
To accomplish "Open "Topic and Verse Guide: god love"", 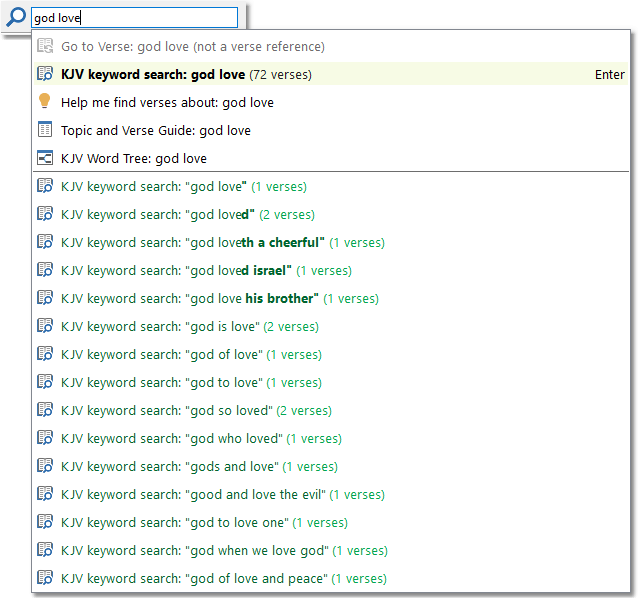I will click(x=330, y=130).
